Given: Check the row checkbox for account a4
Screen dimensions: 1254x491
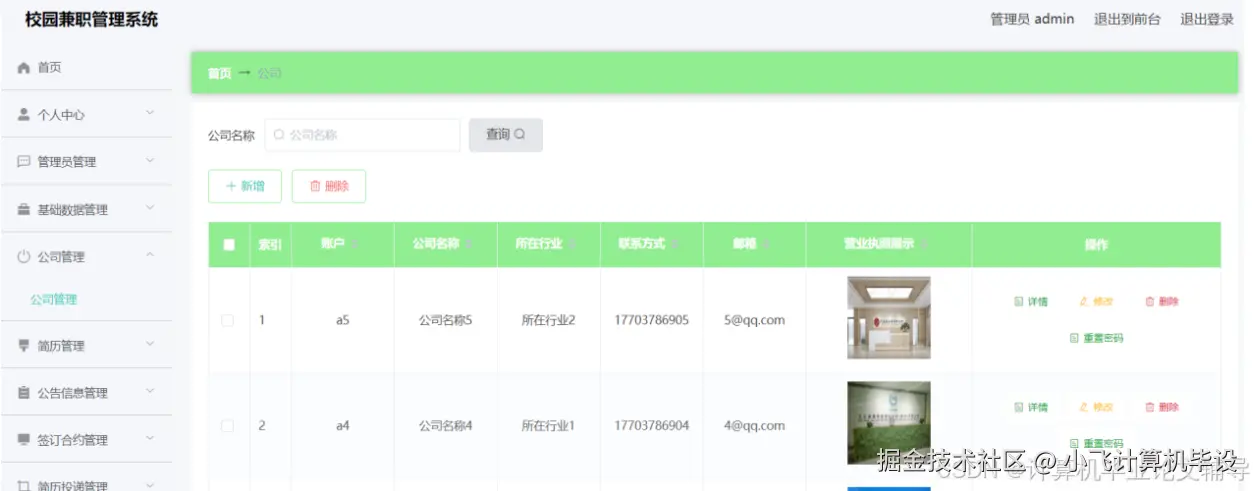Looking at the screenshot, I should (228, 425).
